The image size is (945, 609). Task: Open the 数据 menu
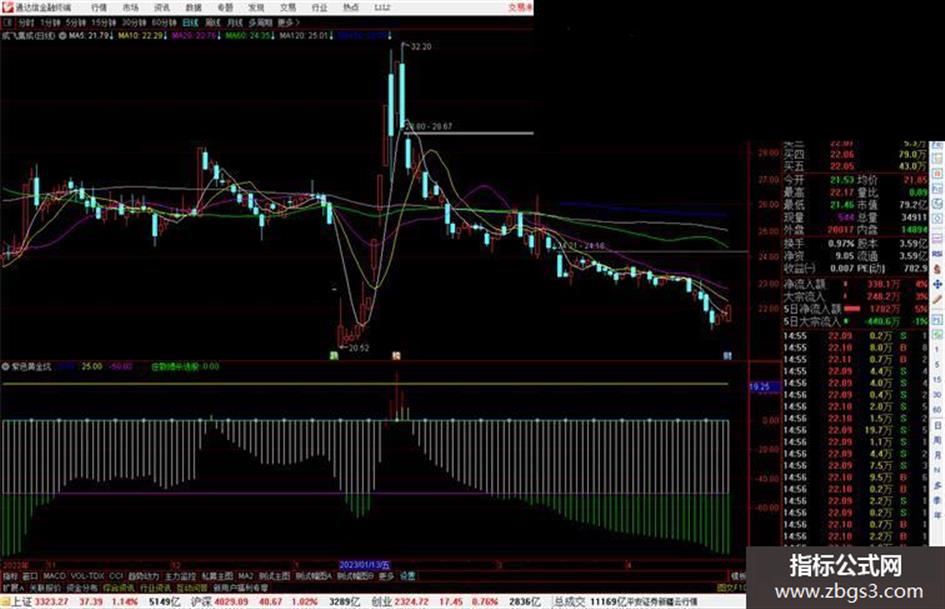(x=193, y=8)
